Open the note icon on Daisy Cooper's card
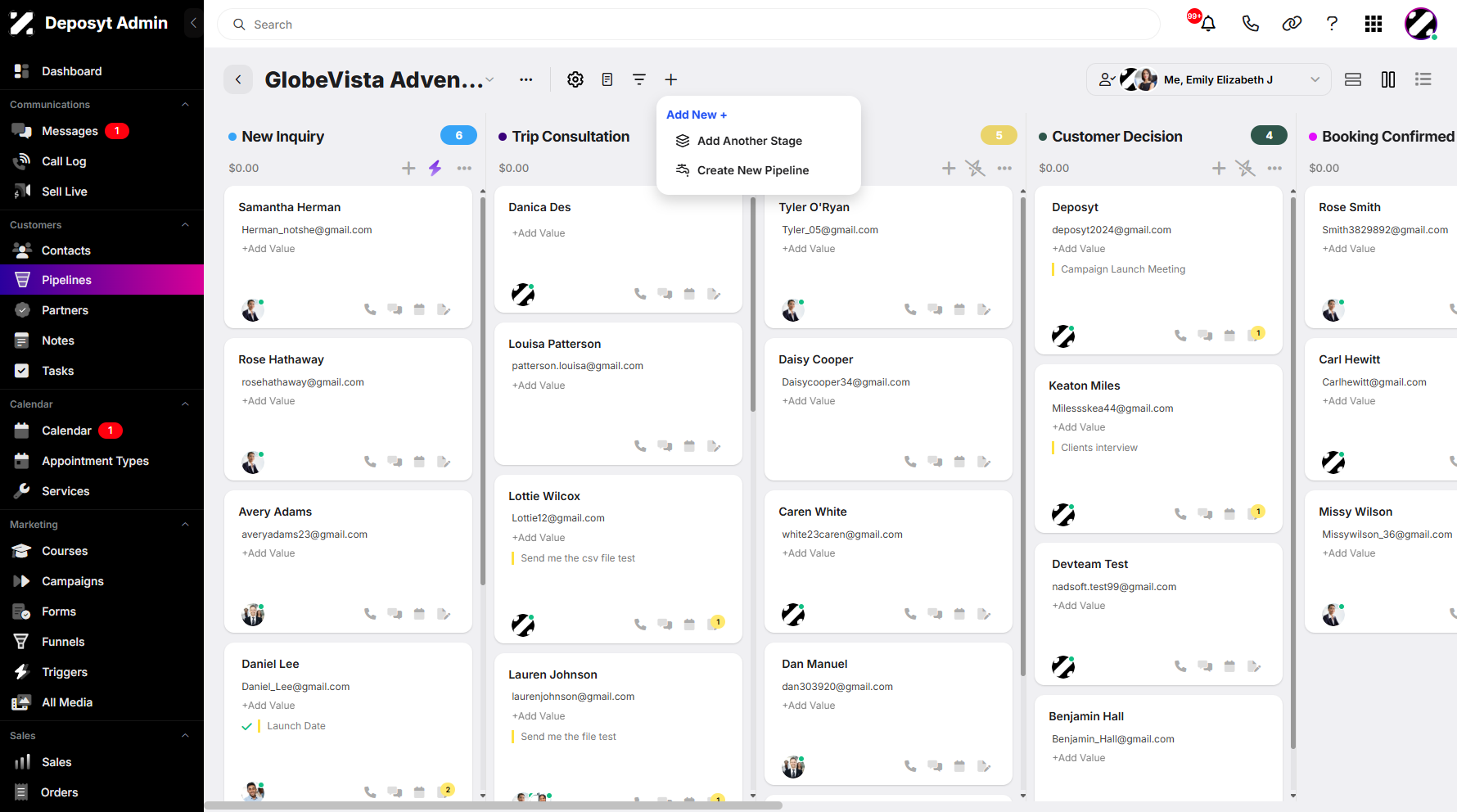Viewport: 1457px width, 812px height. pyautogui.click(x=984, y=462)
